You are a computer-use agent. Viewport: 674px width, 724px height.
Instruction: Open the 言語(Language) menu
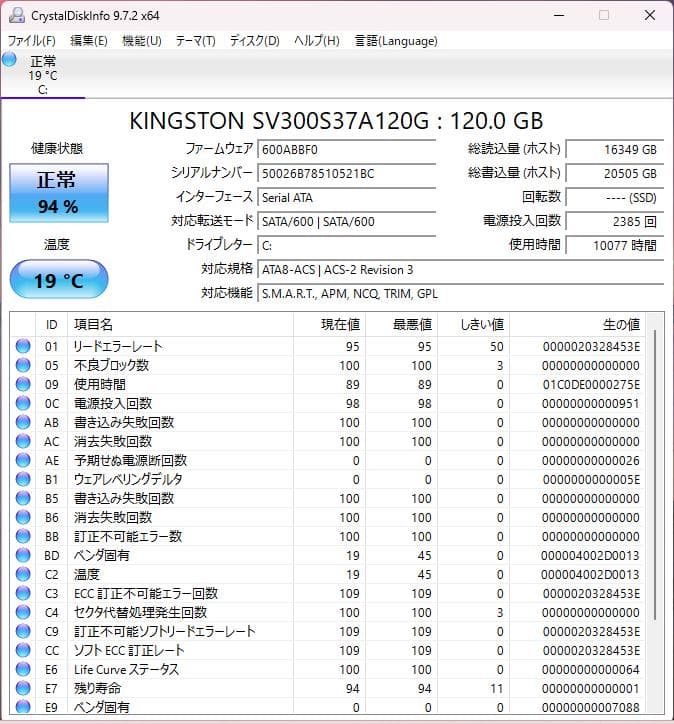coord(396,41)
